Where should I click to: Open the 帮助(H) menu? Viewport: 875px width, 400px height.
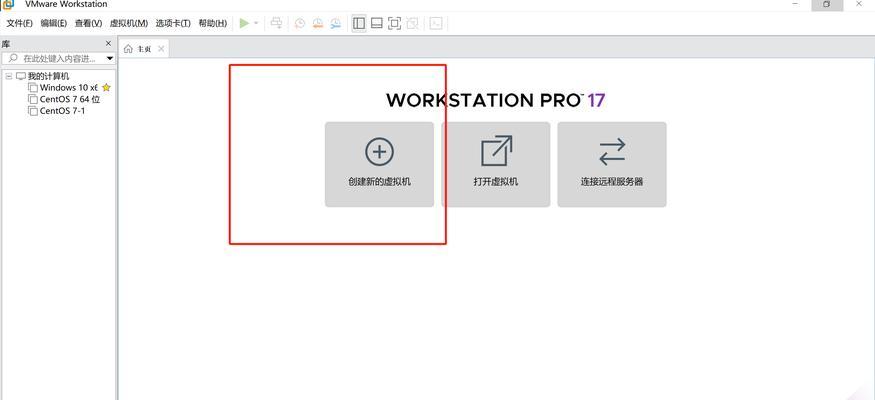point(213,23)
